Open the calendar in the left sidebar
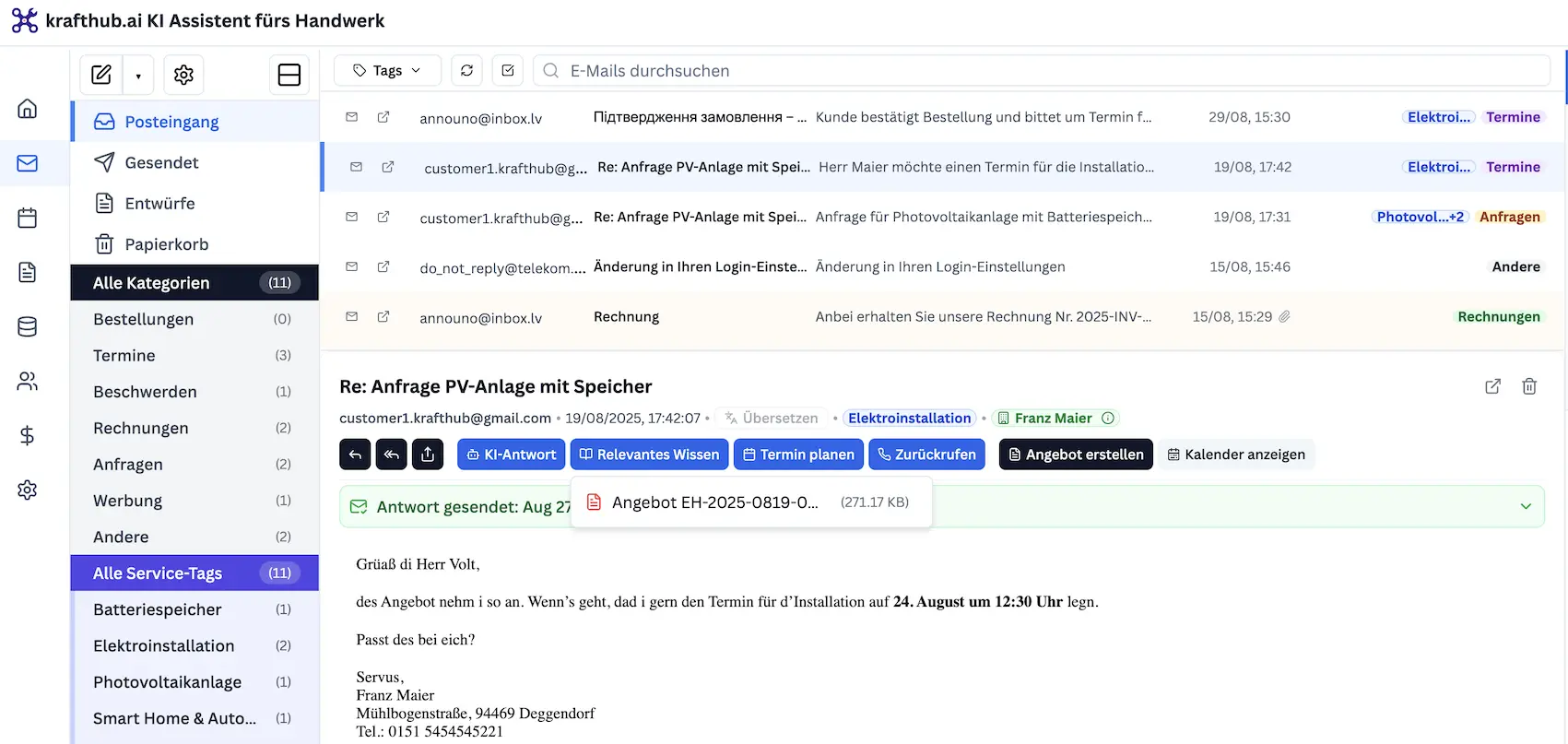Viewport: 1568px width, 744px height. click(x=28, y=218)
